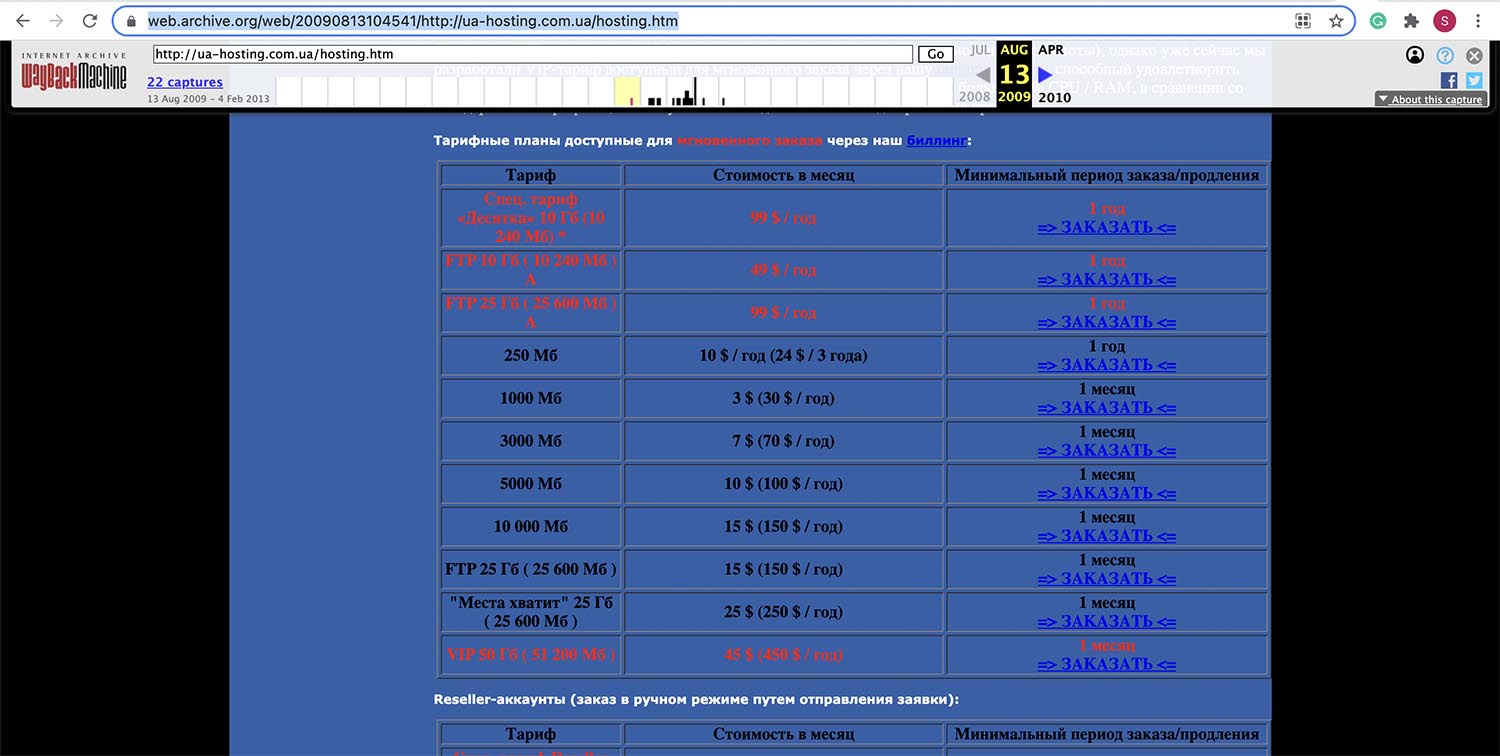Viewport: 1500px width, 756px height.
Task: Order the 3000 Мб plan
Action: tap(1107, 451)
